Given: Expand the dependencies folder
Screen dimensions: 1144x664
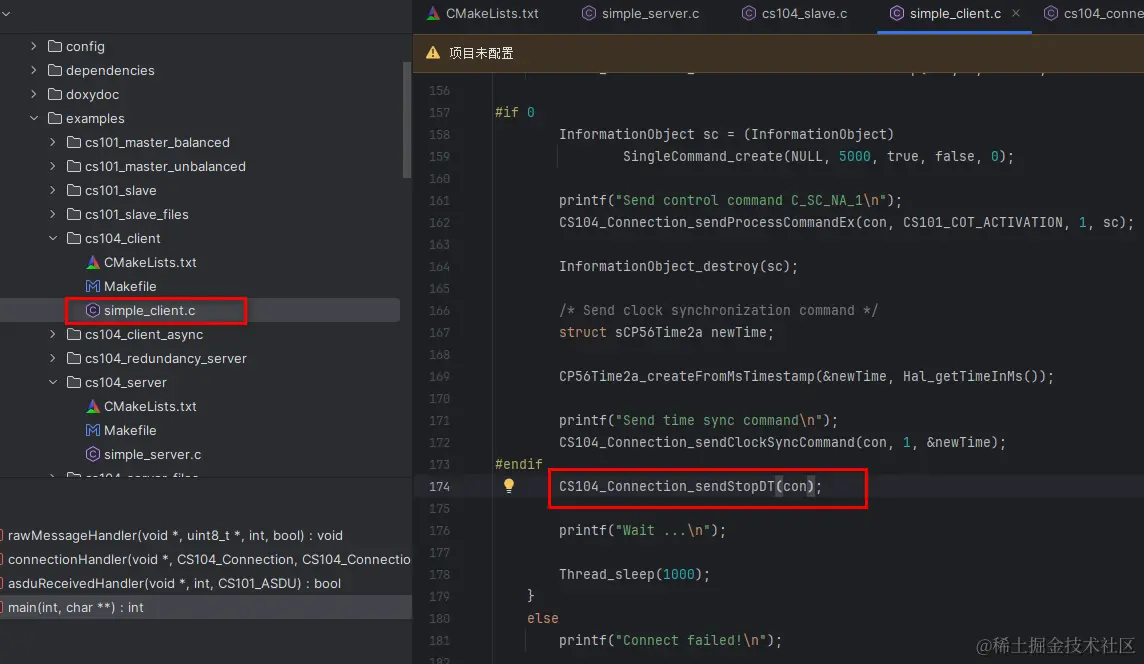Looking at the screenshot, I should coord(34,70).
